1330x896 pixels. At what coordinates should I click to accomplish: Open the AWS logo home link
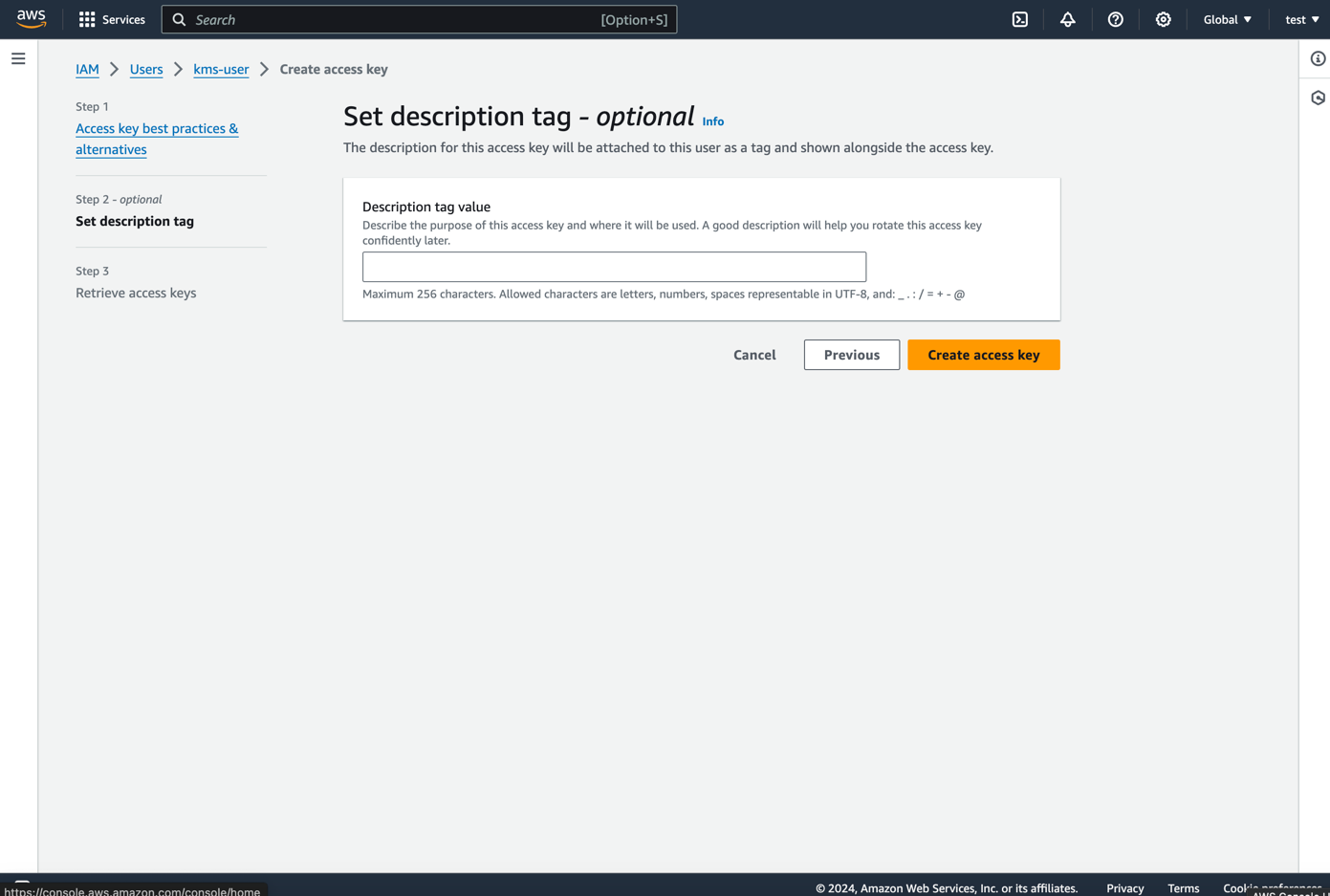pos(31,19)
